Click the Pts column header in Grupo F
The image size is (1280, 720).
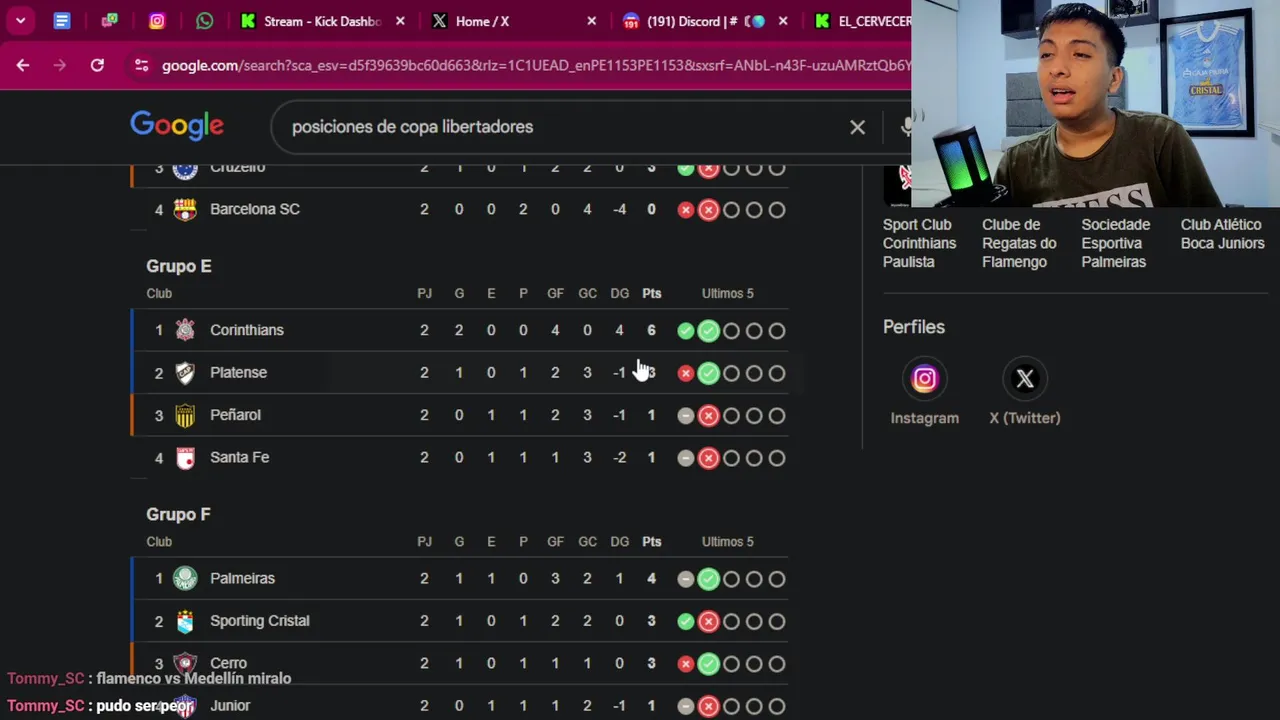[651, 541]
